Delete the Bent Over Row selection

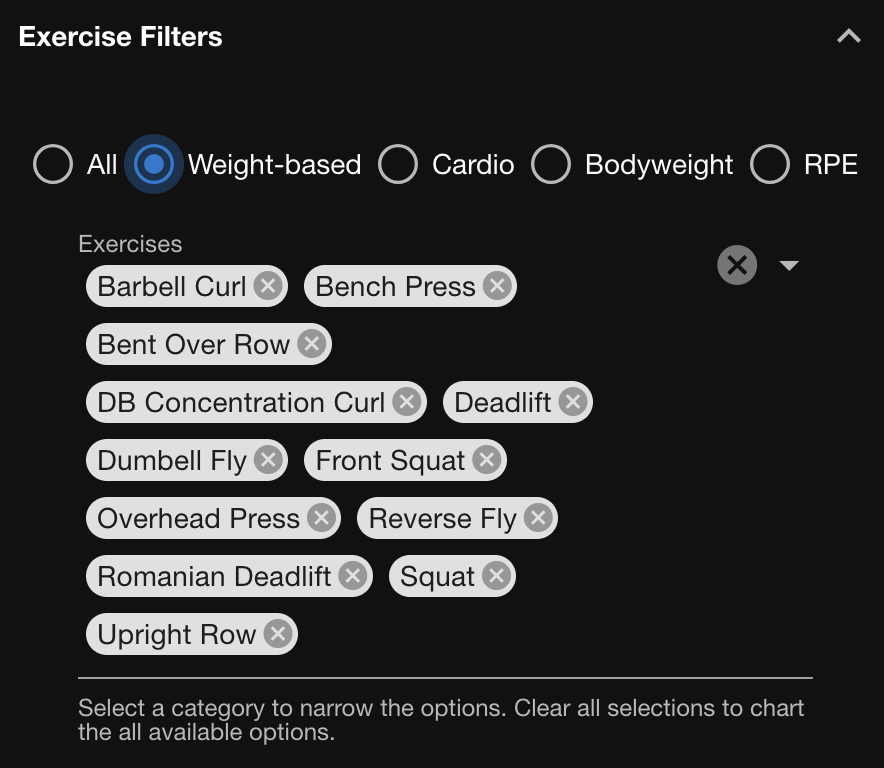click(311, 345)
